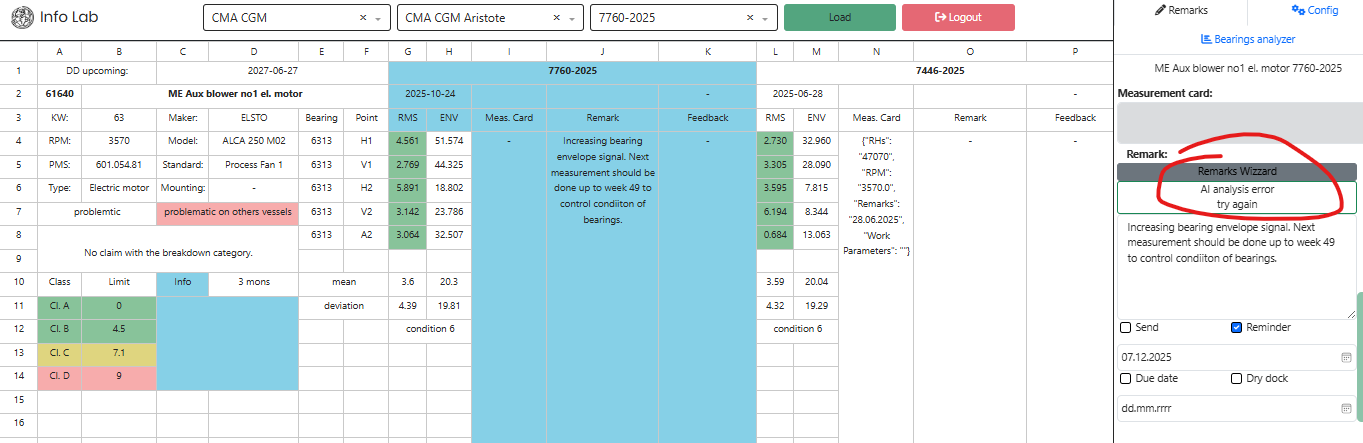This screenshot has height=443, width=1363.
Task: Expand the 7760-2025 report dropdown
Action: (x=766, y=18)
